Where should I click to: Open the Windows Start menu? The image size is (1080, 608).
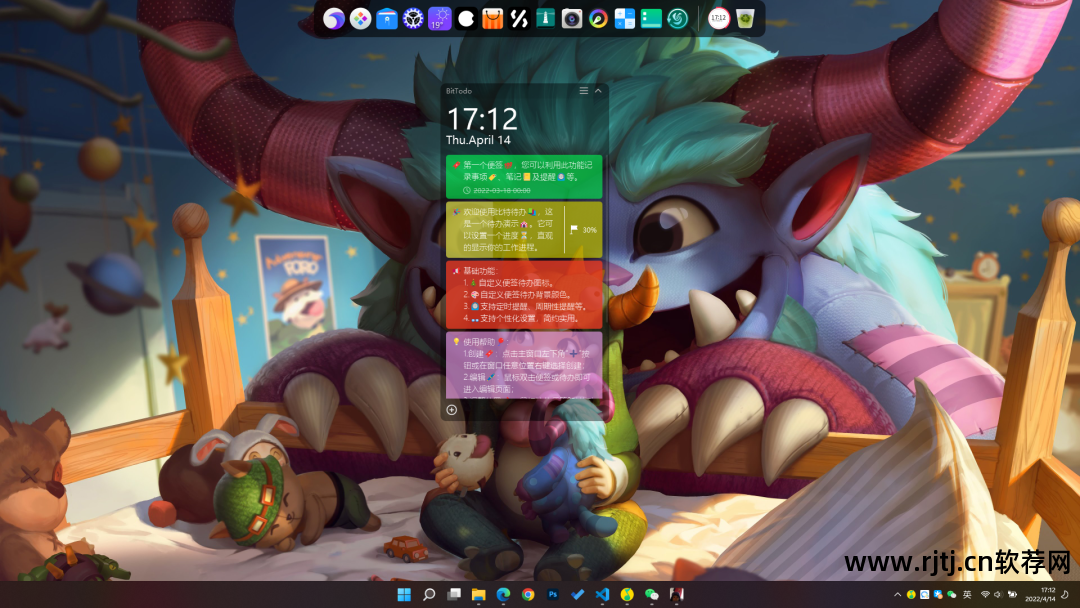click(x=404, y=594)
